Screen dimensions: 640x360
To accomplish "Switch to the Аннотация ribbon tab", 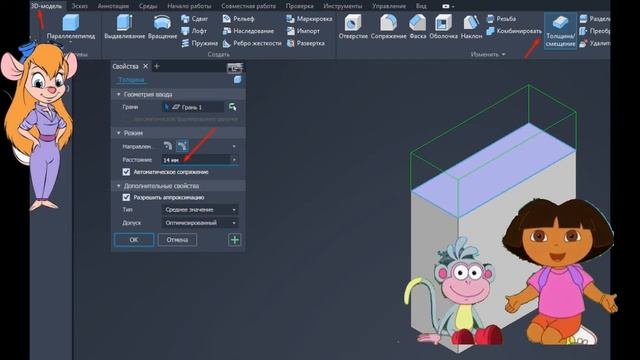I will click(x=113, y=6).
